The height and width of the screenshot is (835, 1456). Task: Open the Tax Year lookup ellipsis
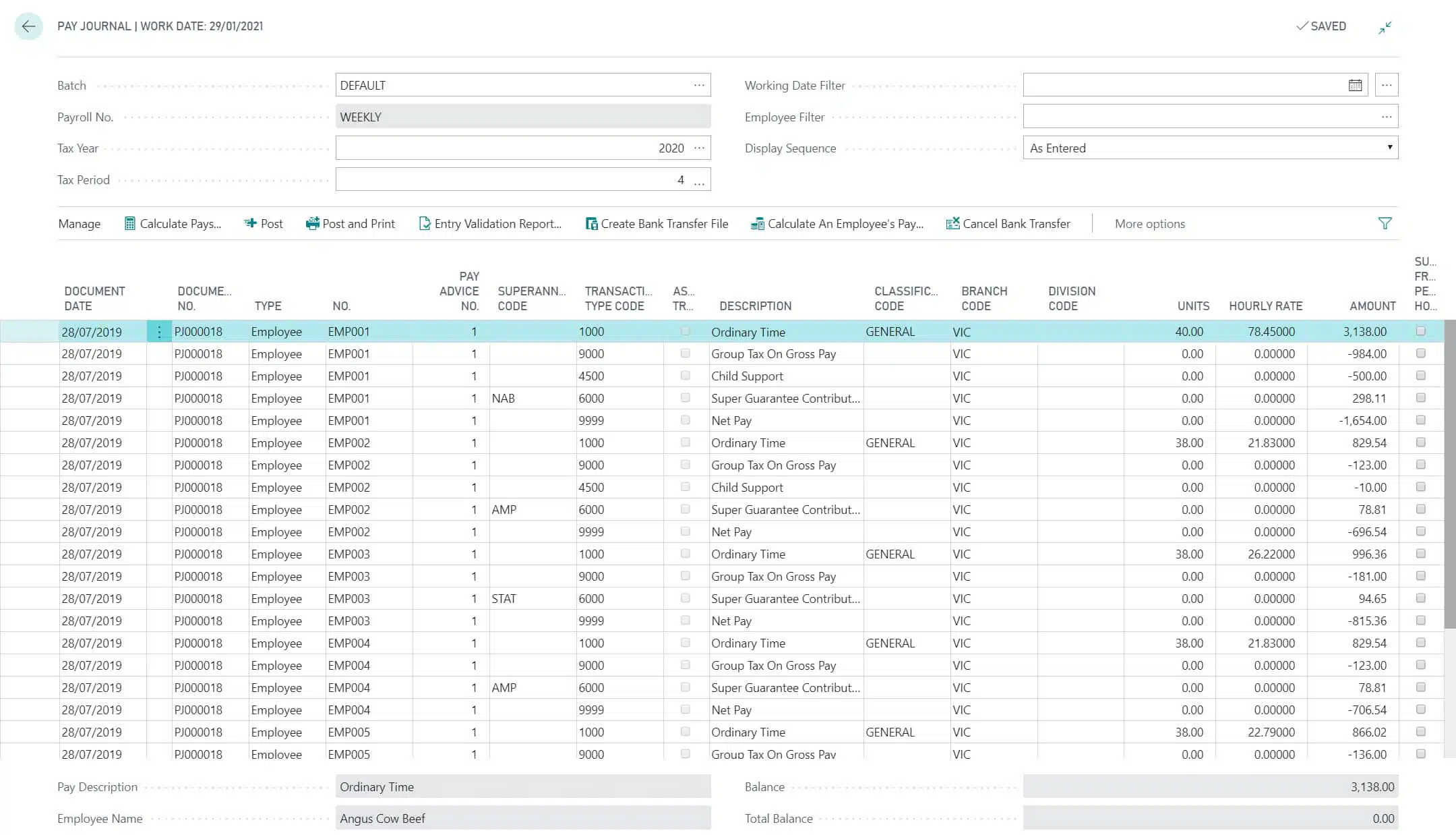coord(699,148)
